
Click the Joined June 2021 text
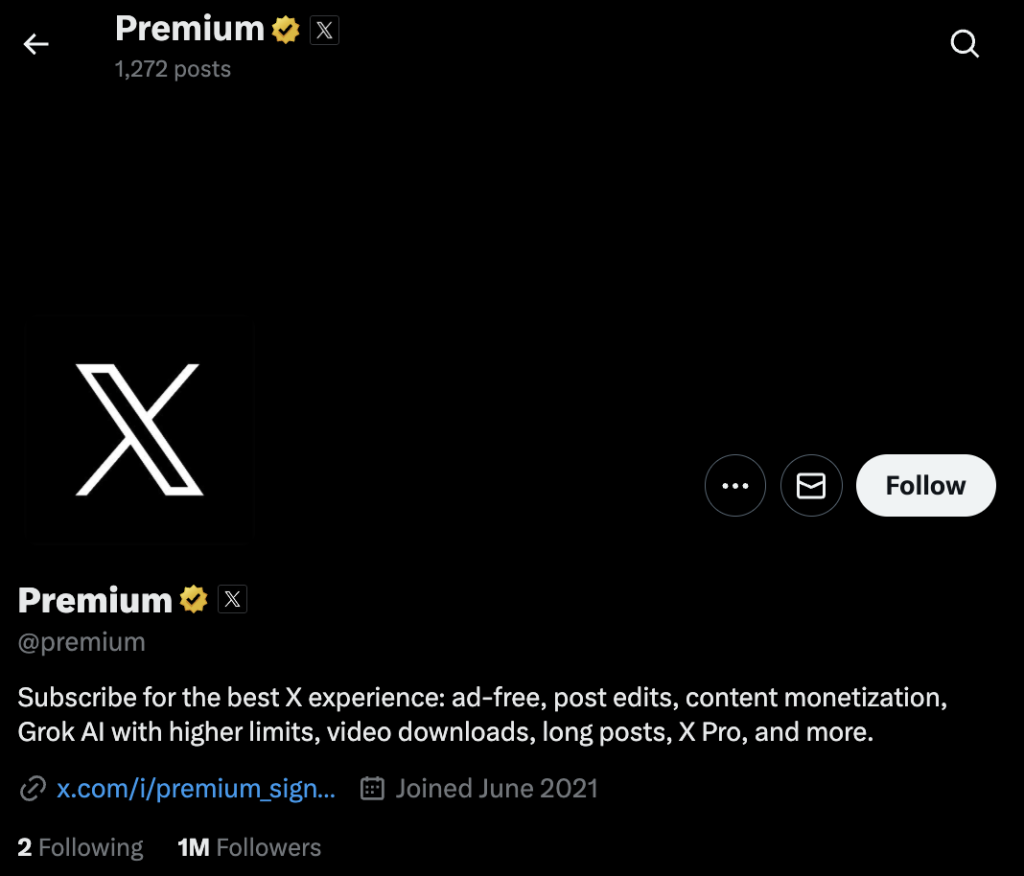click(496, 788)
